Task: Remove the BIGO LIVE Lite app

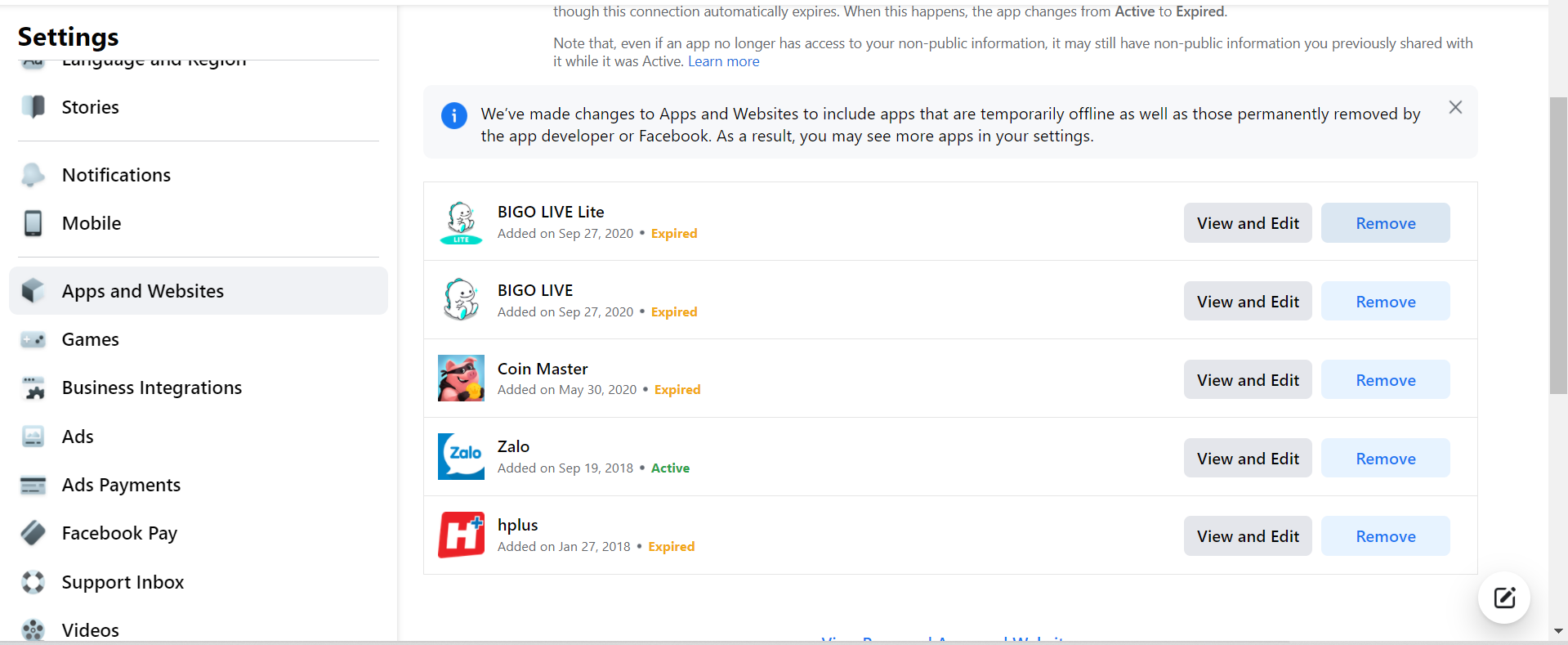Action: coord(1386,223)
